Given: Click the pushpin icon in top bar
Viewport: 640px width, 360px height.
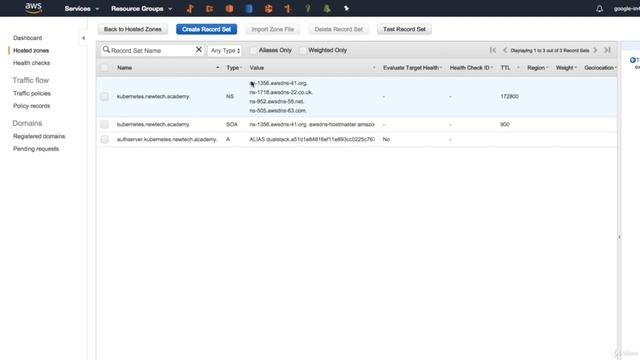Looking at the screenshot, I should [x=346, y=8].
